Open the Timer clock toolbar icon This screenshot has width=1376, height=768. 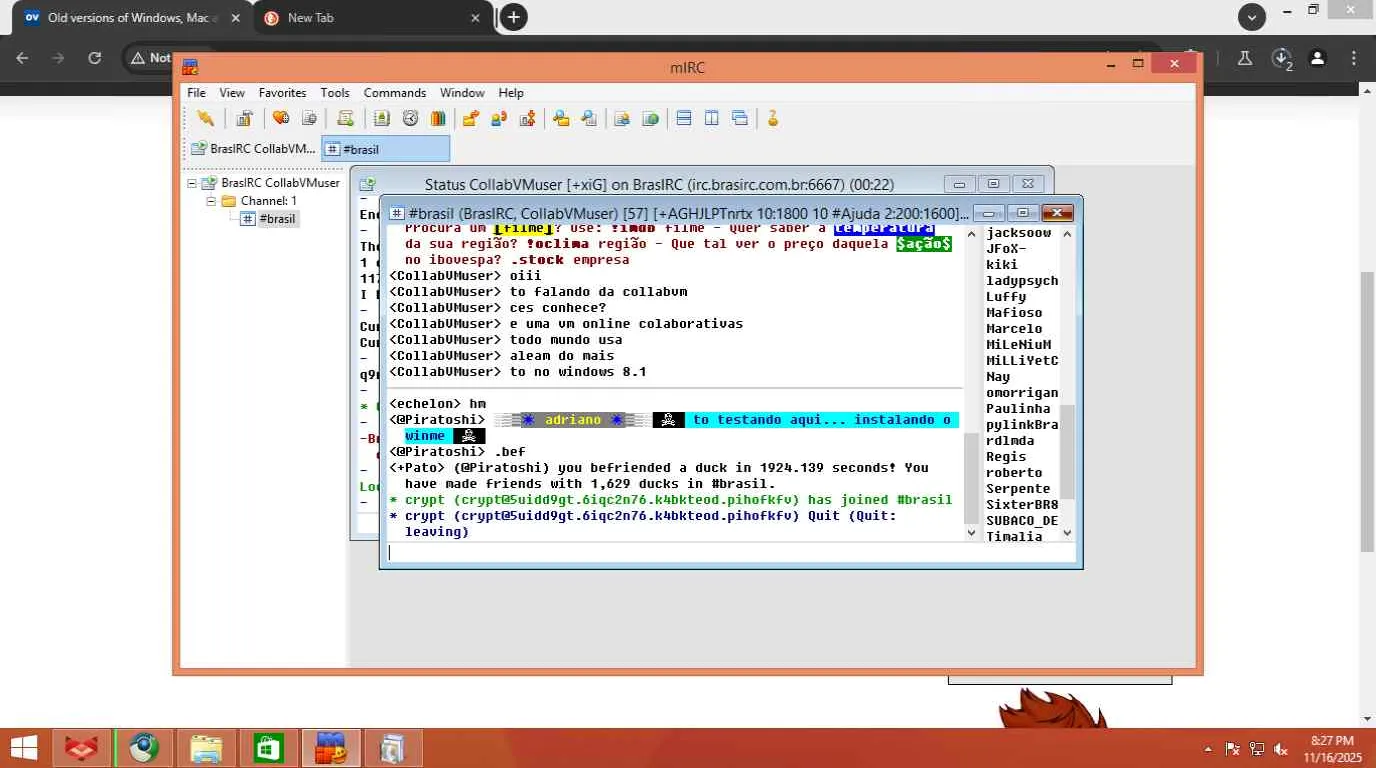[x=410, y=118]
